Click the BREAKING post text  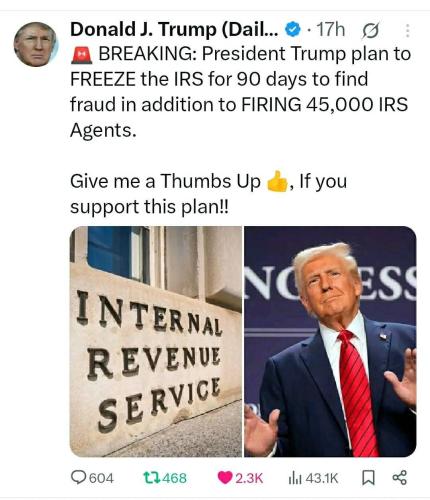[x=240, y=92]
